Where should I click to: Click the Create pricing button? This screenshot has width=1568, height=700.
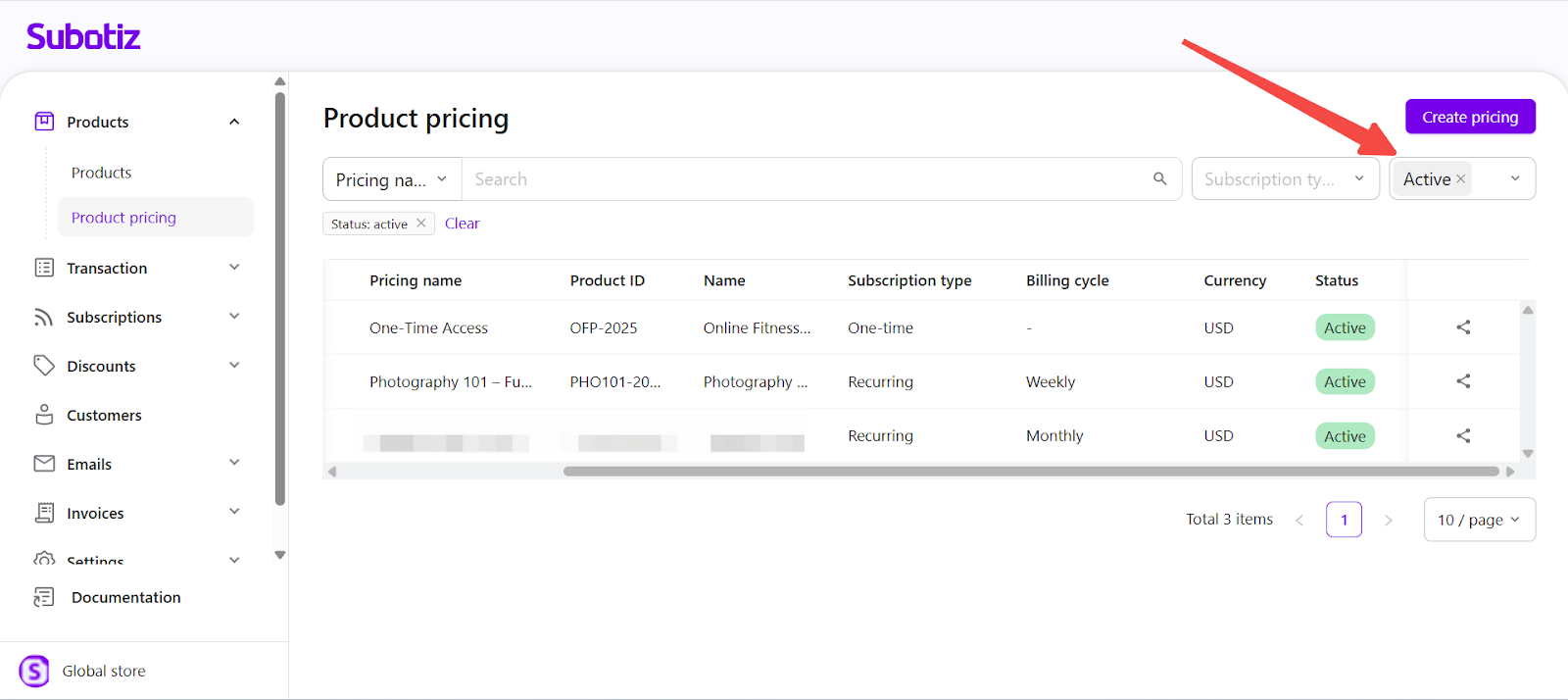click(1470, 117)
